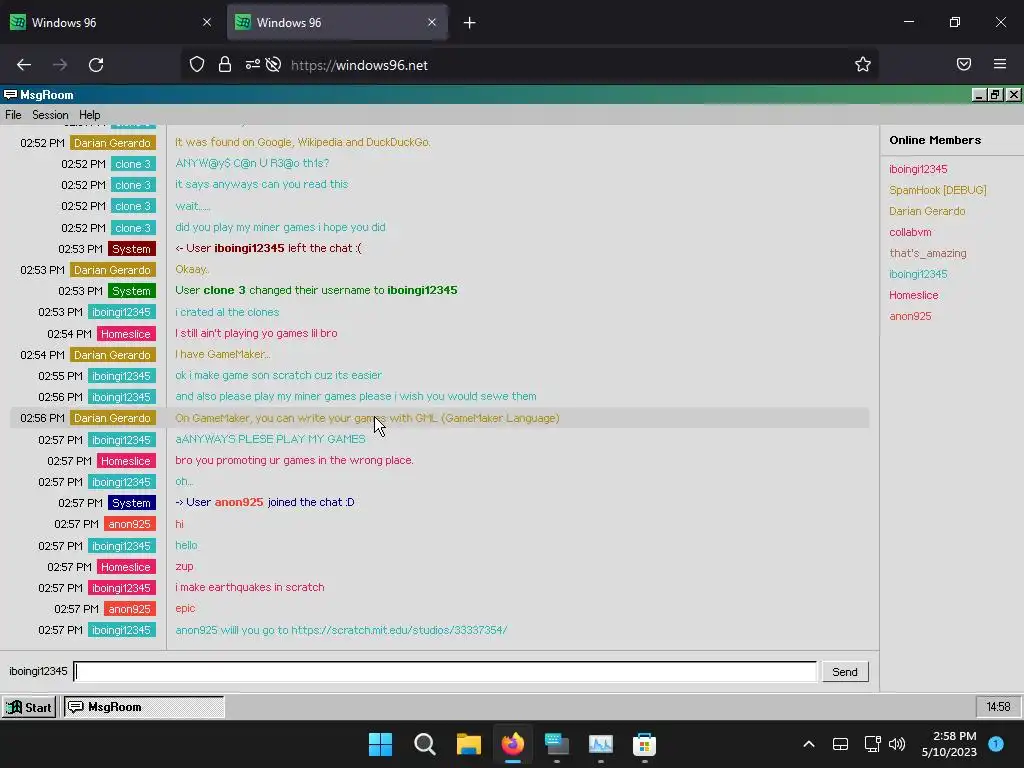Open the notification badge in system tray
Viewport: 1024px width, 768px height.
(996, 744)
